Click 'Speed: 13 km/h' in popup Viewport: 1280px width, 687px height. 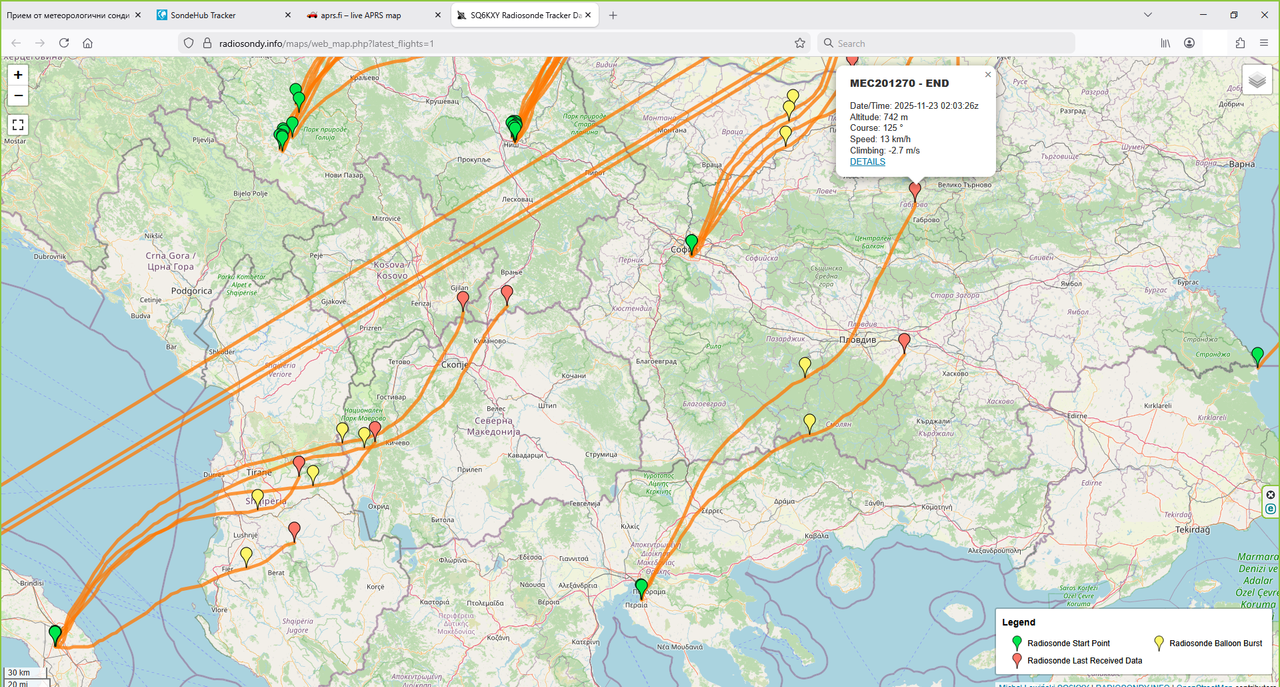coord(877,139)
